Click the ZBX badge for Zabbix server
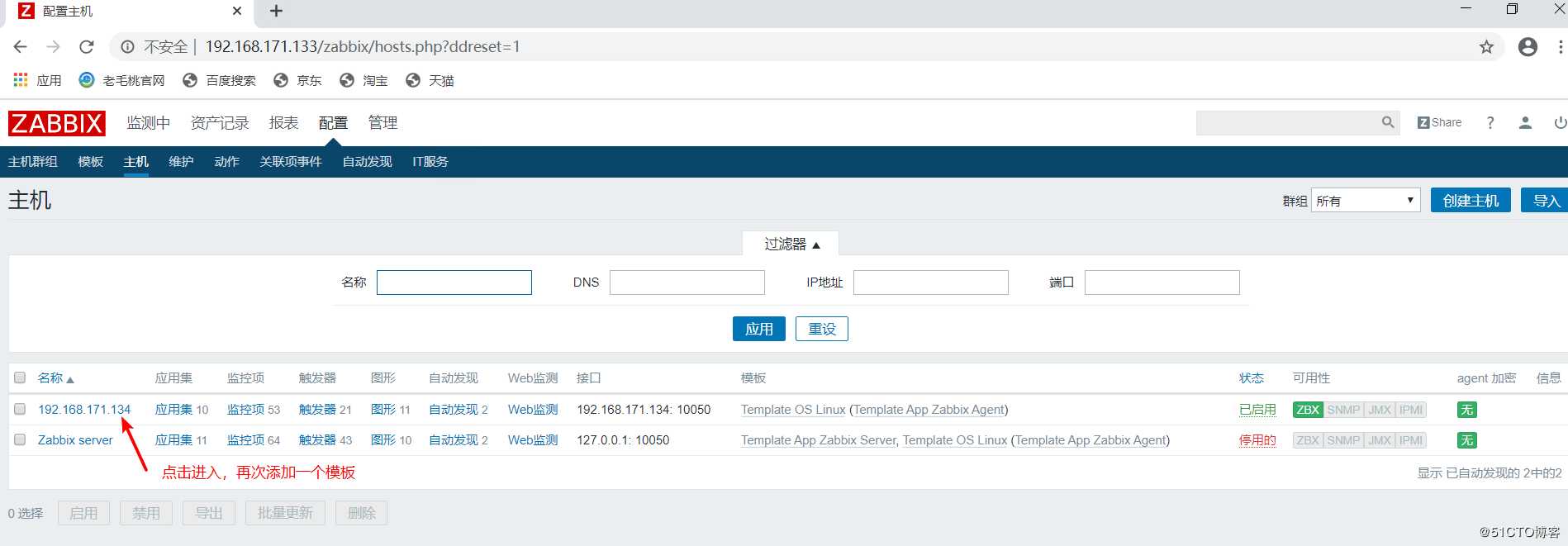The height and width of the screenshot is (546, 1568). 1308,440
